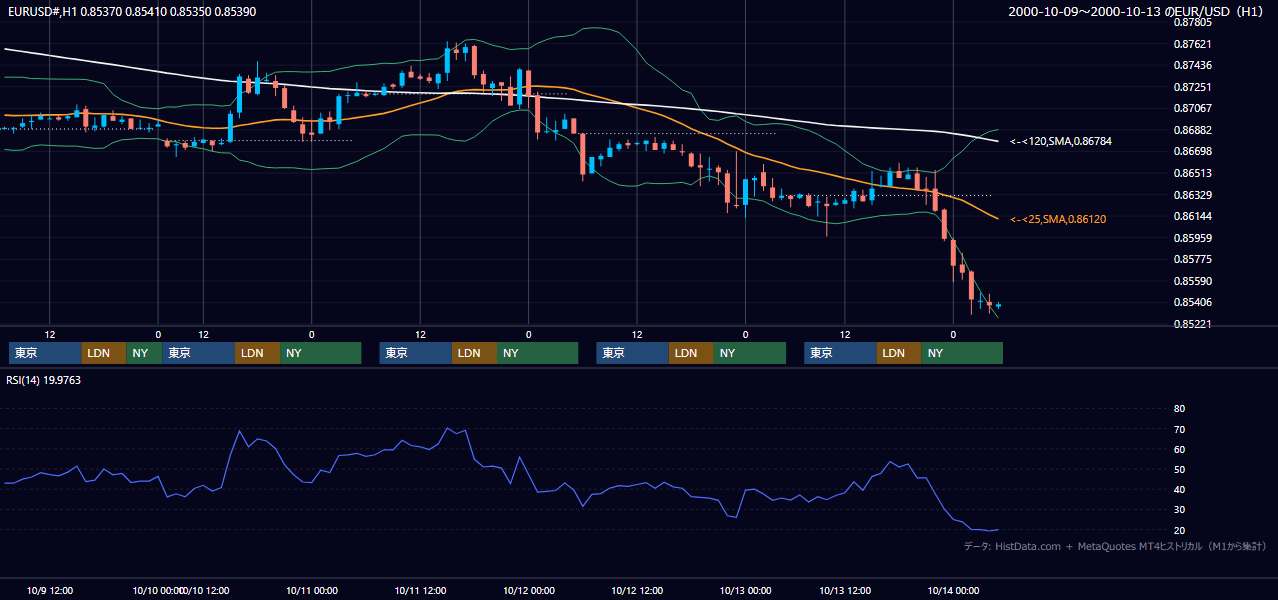Screen dimensions: 1278x600
Task: Click the RSI(14) 19.9763 indicator label
Action: (x=44, y=379)
